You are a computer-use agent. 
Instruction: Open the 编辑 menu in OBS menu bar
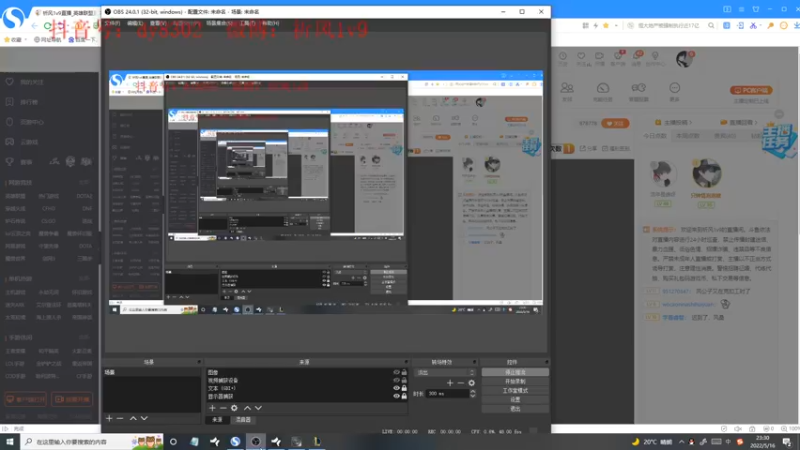click(x=135, y=23)
